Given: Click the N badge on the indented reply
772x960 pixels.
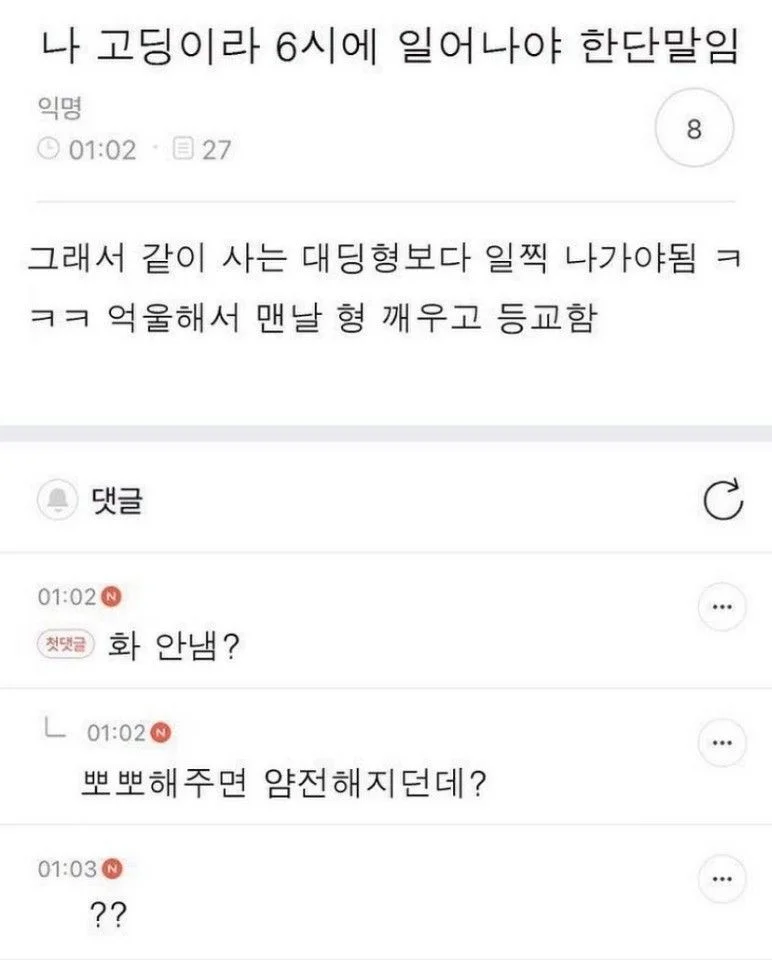Looking at the screenshot, I should click(161, 733).
